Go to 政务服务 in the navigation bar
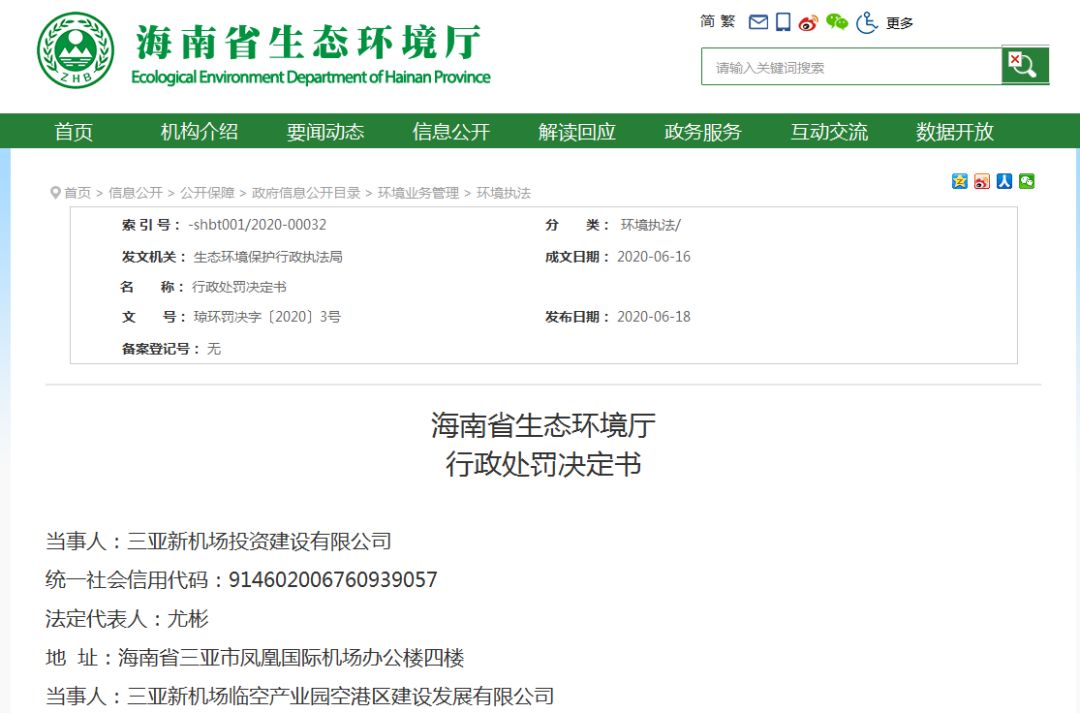 click(x=703, y=132)
